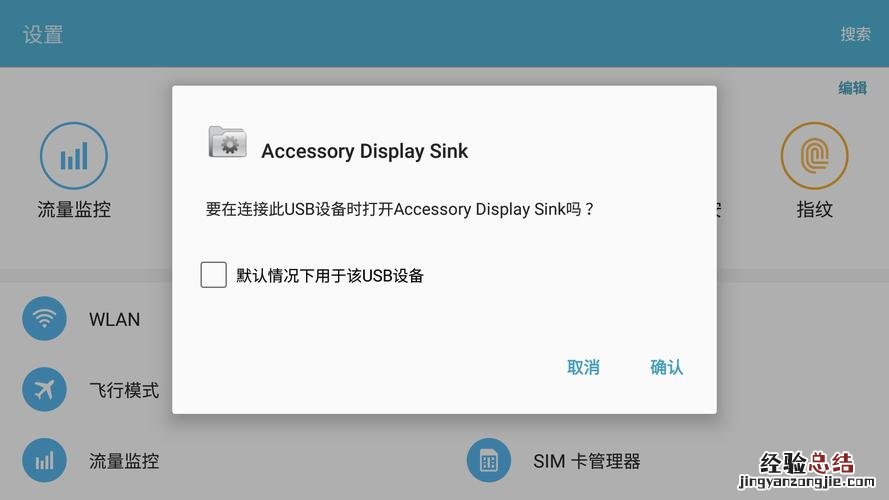Select the SIM 卡管理器 text label

pyautogui.click(x=587, y=461)
